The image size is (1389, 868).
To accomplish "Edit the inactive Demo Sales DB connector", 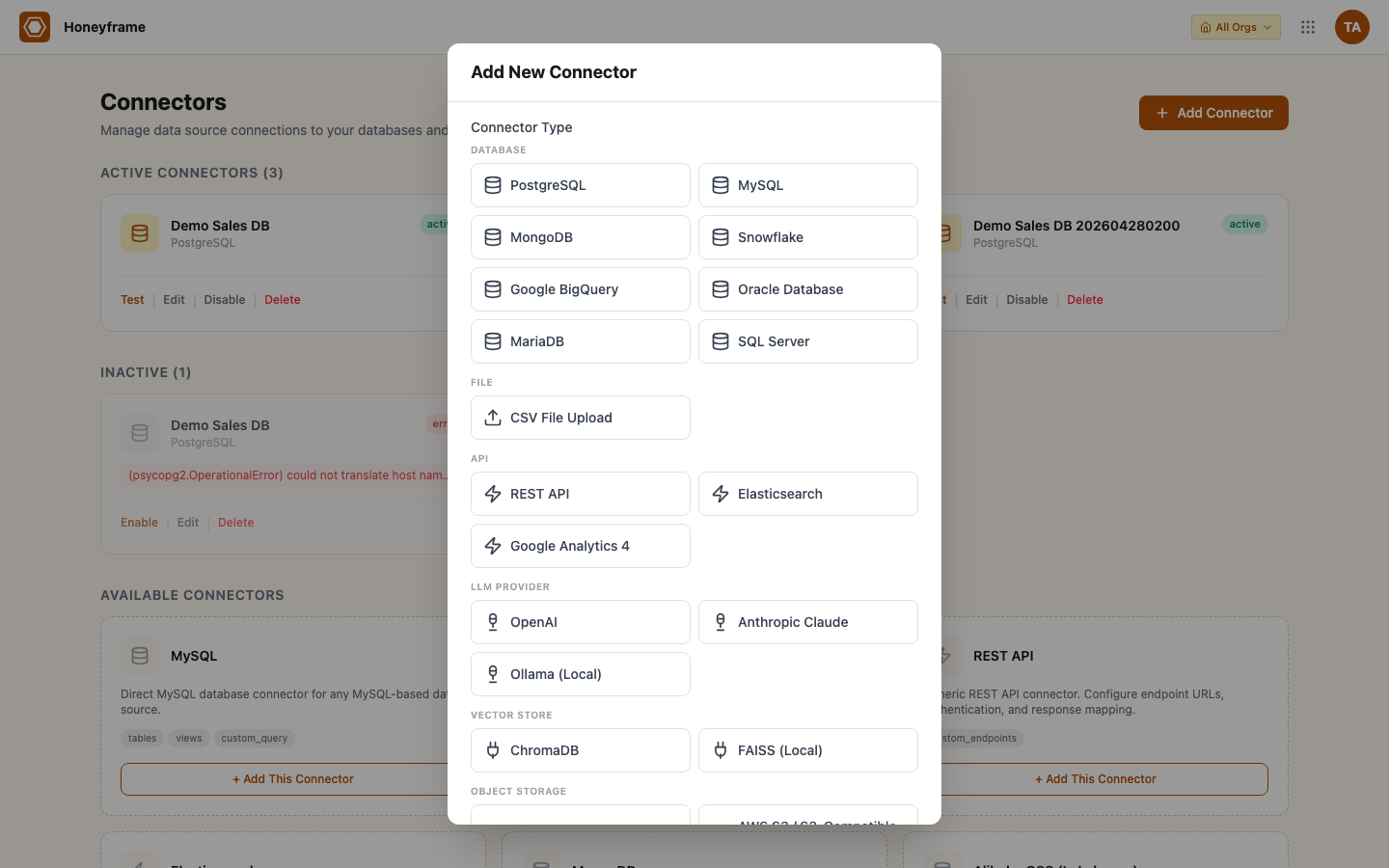I will [188, 523].
